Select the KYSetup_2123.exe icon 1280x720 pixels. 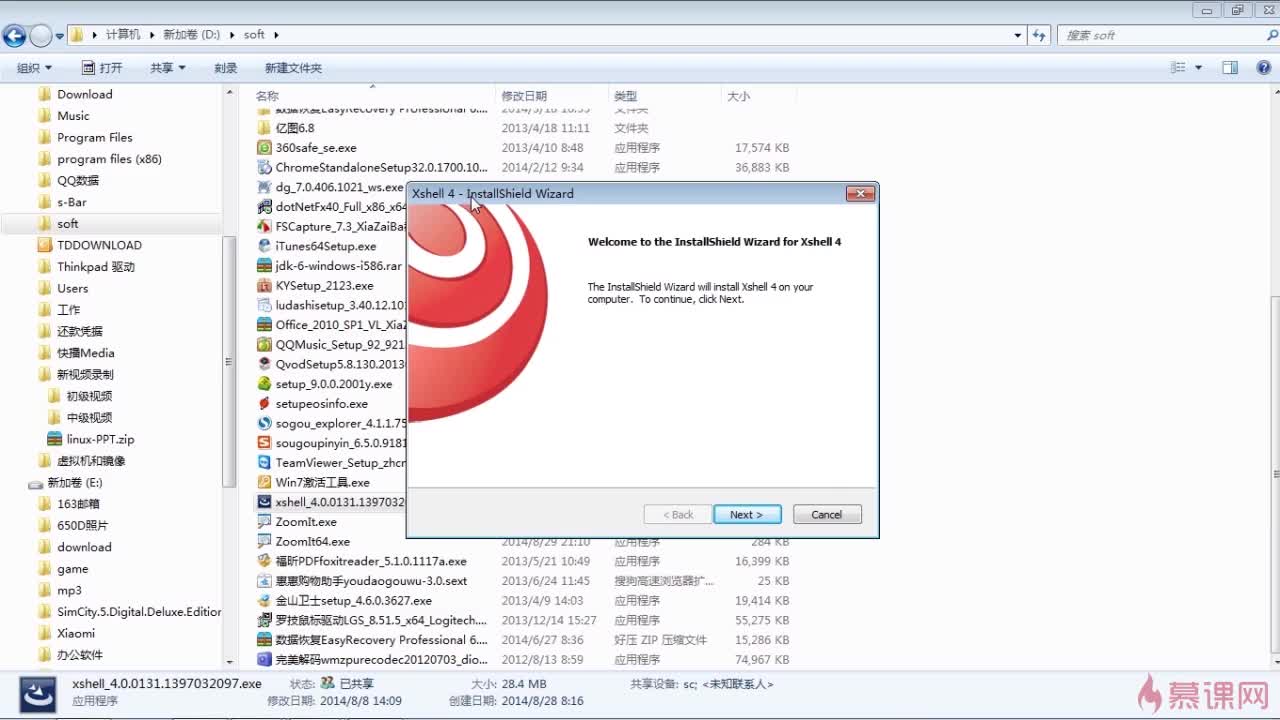[264, 286]
